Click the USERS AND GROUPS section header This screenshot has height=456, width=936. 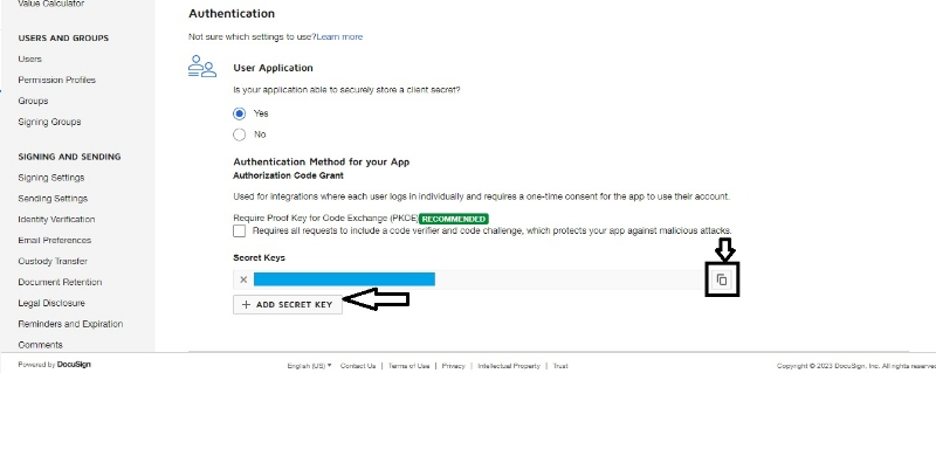pyautogui.click(x=63, y=38)
